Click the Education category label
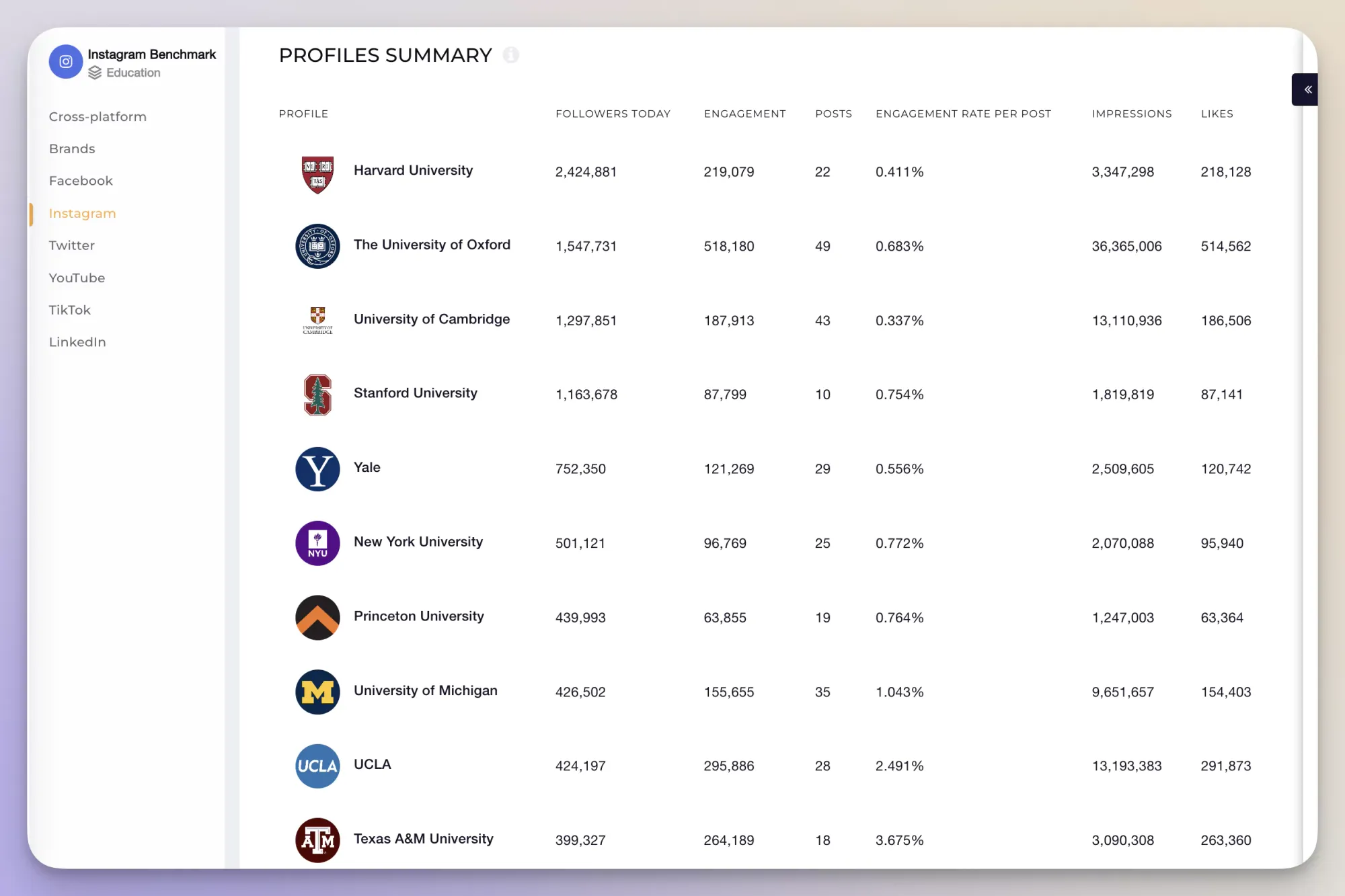 point(133,73)
